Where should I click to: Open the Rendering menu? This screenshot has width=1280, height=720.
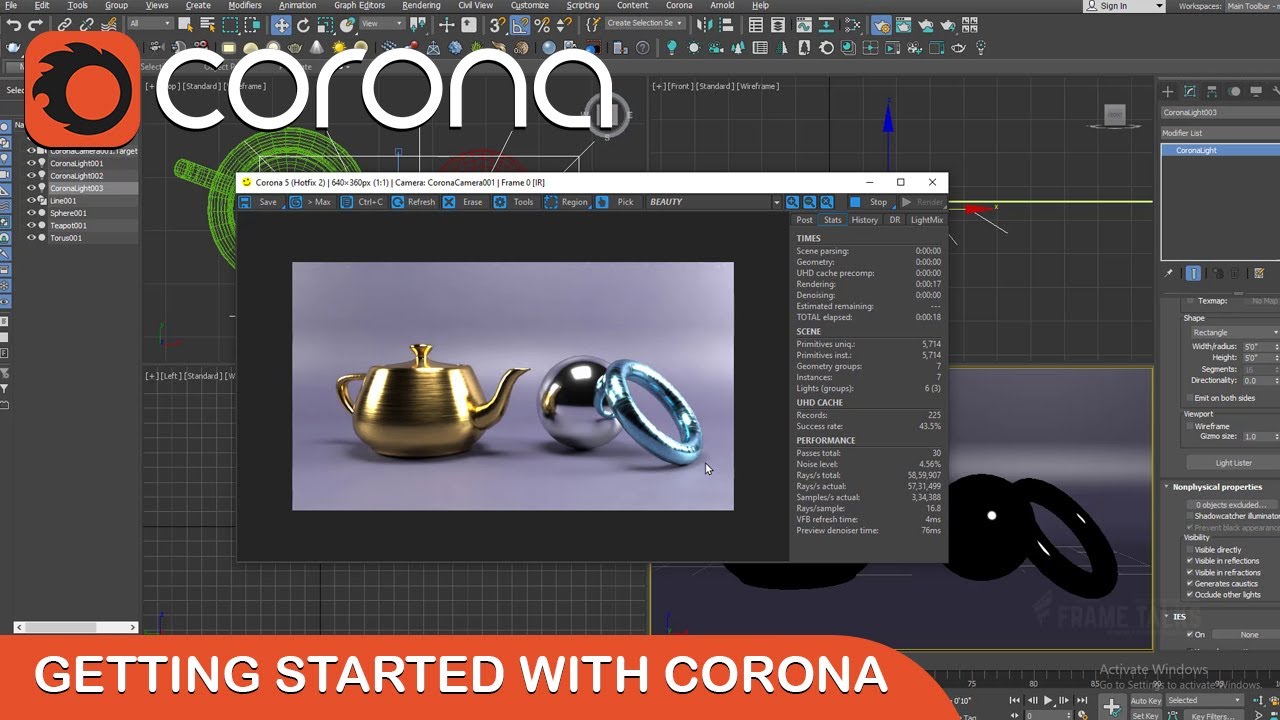click(x=421, y=5)
